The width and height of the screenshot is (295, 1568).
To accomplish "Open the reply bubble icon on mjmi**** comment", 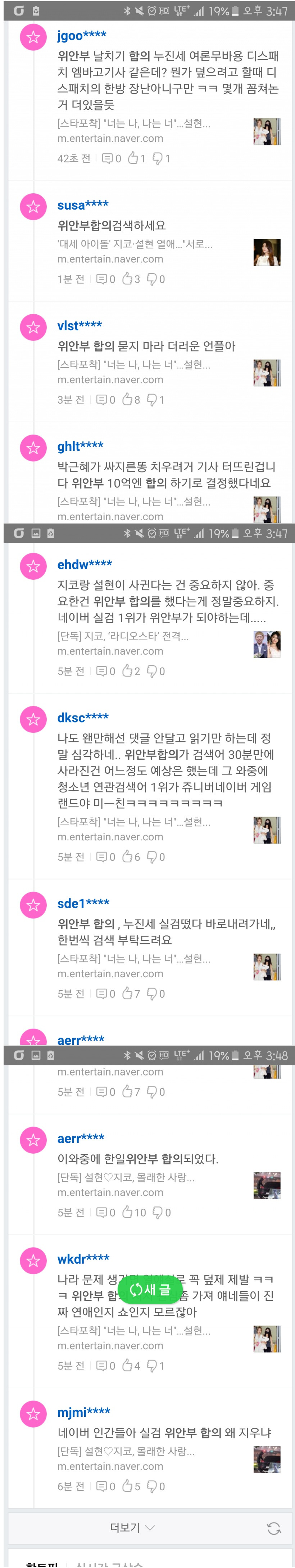I will [102, 1486].
